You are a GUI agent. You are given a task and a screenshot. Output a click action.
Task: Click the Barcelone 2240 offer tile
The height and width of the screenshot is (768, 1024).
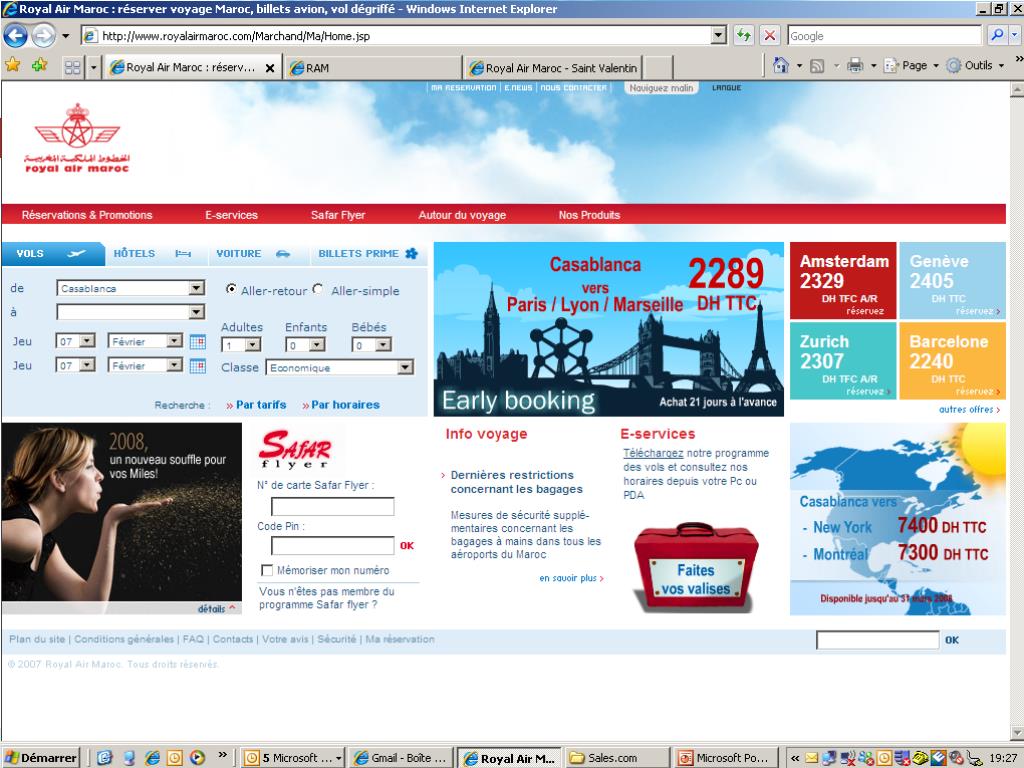point(952,360)
